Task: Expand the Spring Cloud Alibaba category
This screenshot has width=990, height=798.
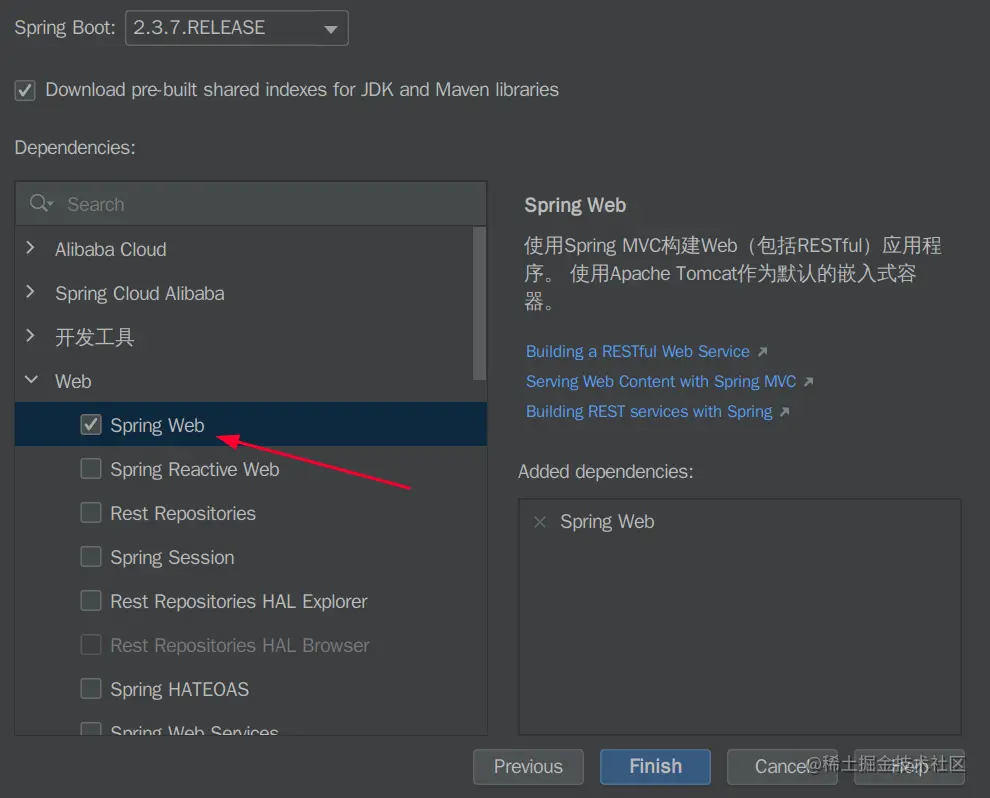Action: (30, 292)
